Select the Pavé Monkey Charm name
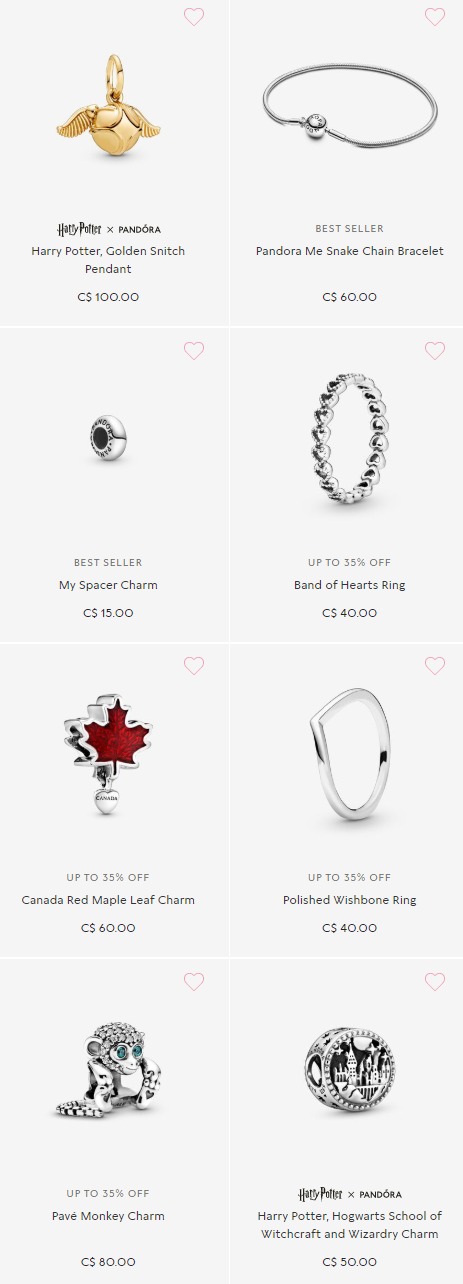Viewport: 463px width, 1284px height. point(108,1216)
